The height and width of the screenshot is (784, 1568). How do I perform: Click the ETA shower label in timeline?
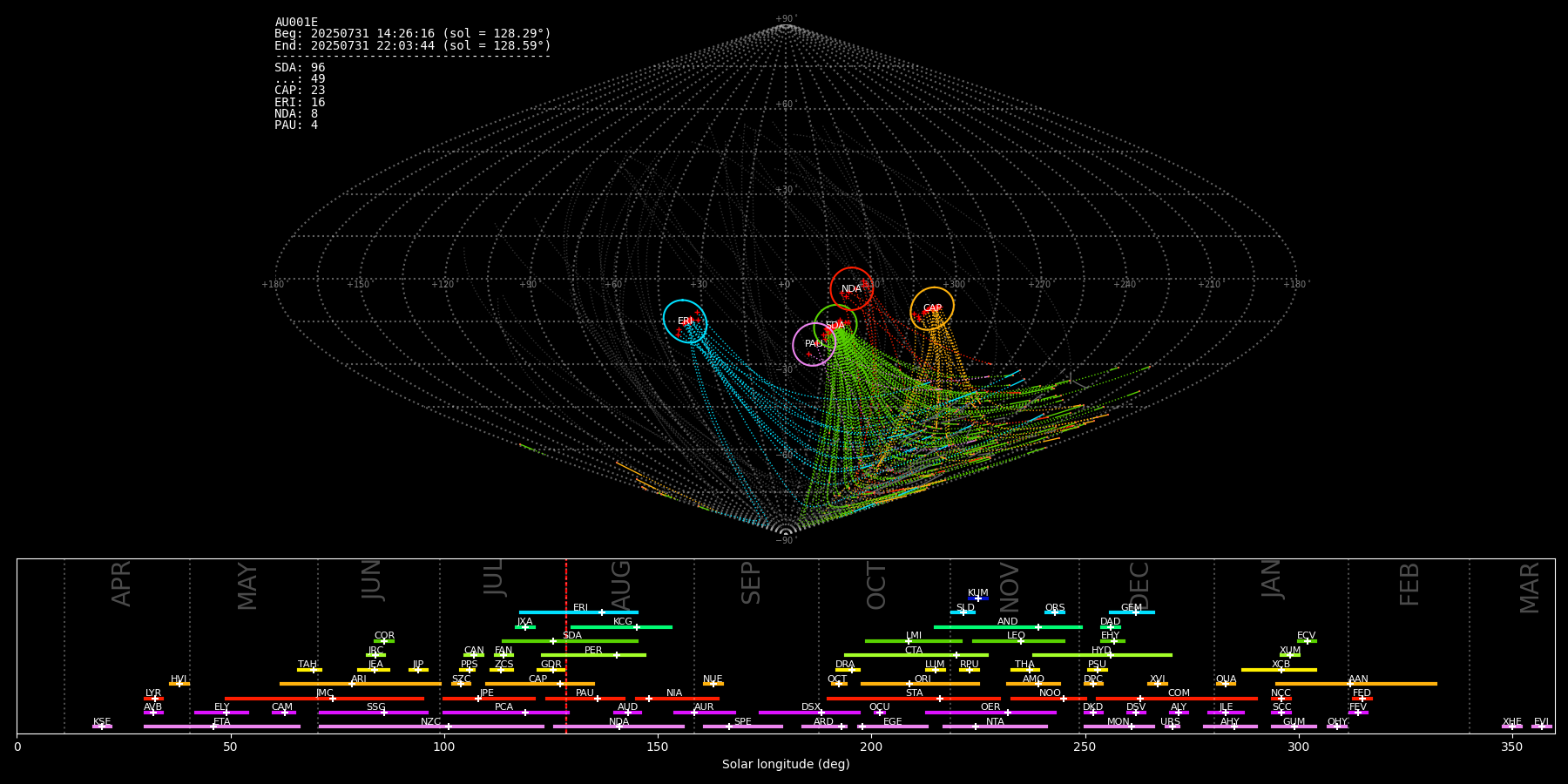coord(222,722)
